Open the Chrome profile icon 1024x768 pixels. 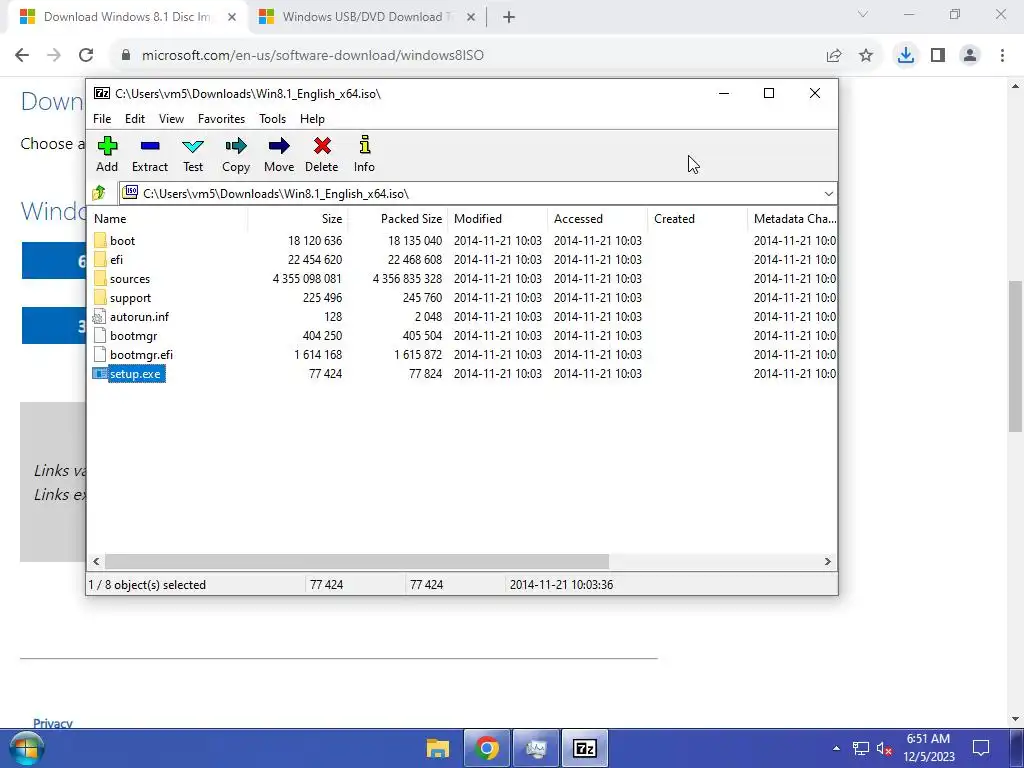pyautogui.click(x=970, y=55)
